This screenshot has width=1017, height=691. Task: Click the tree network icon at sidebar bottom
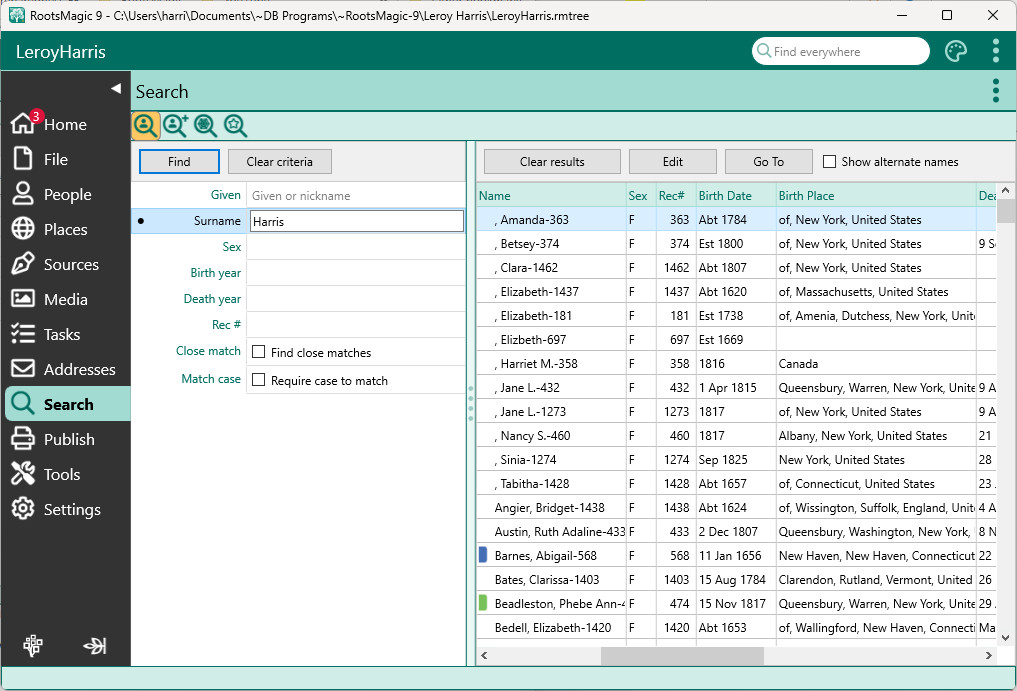[x=33, y=646]
